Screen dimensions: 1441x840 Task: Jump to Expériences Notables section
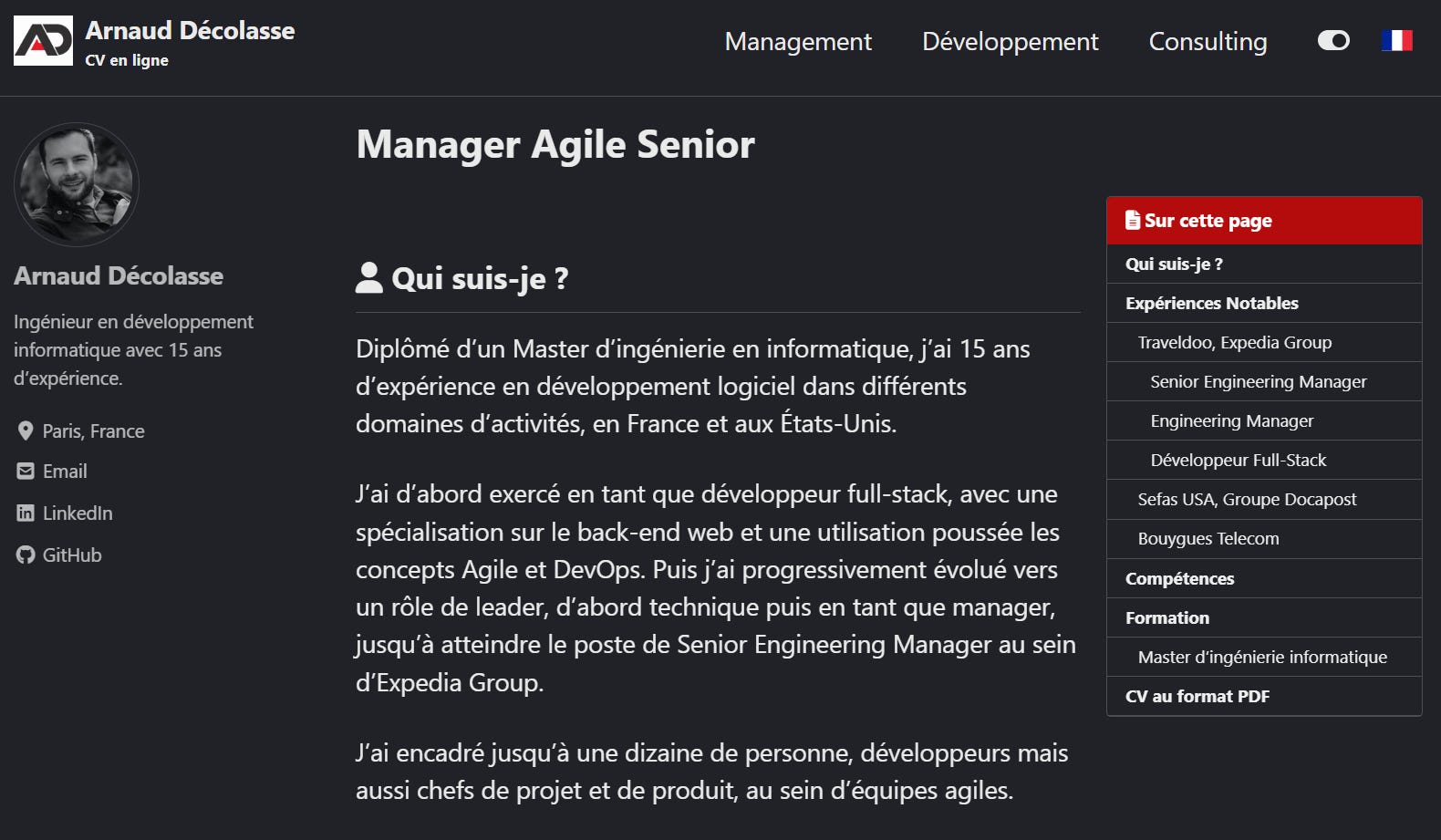tap(1264, 303)
